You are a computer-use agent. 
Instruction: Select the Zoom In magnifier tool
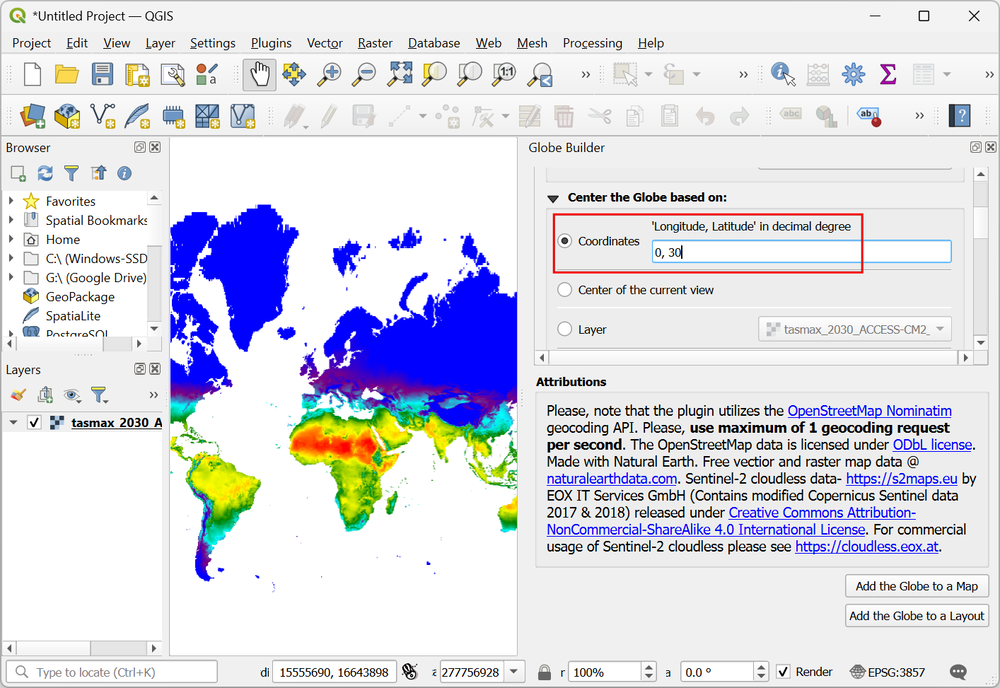tap(330, 75)
